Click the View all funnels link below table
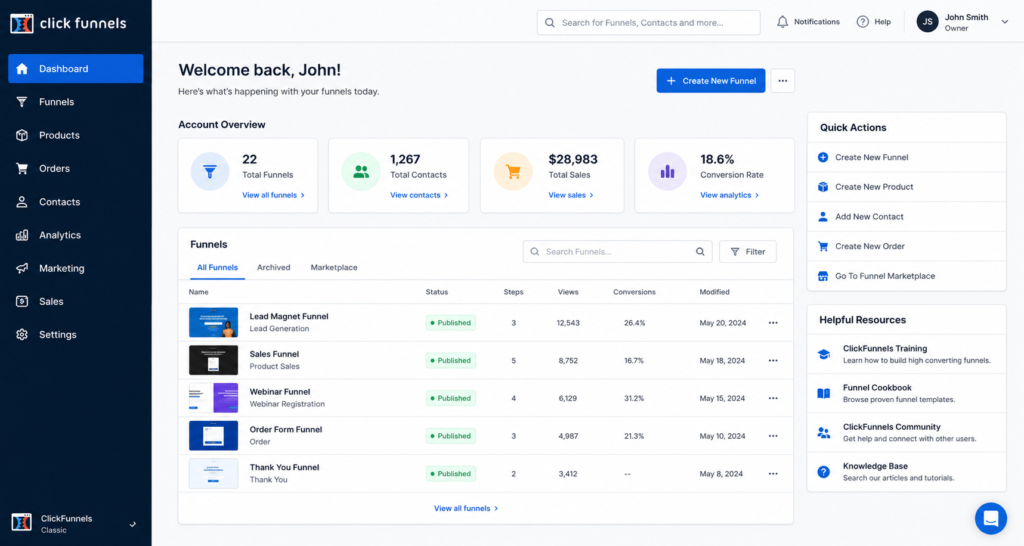Image resolution: width=1024 pixels, height=546 pixels. [466, 508]
